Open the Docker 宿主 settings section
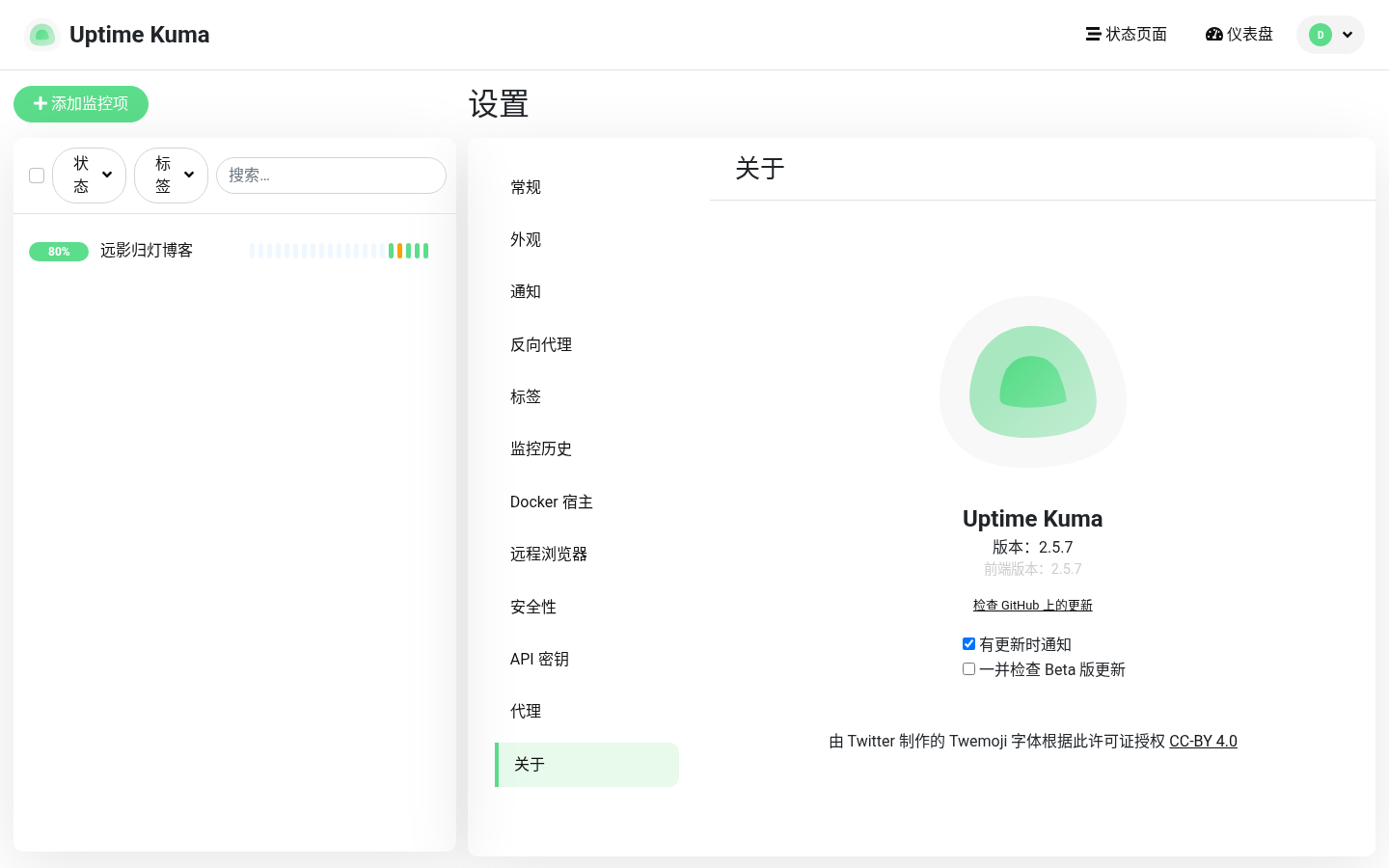 pyautogui.click(x=586, y=502)
